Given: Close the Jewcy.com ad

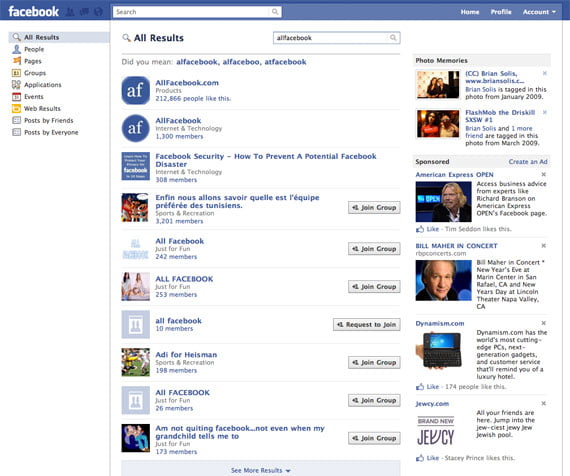Looking at the screenshot, I should [x=543, y=404].
